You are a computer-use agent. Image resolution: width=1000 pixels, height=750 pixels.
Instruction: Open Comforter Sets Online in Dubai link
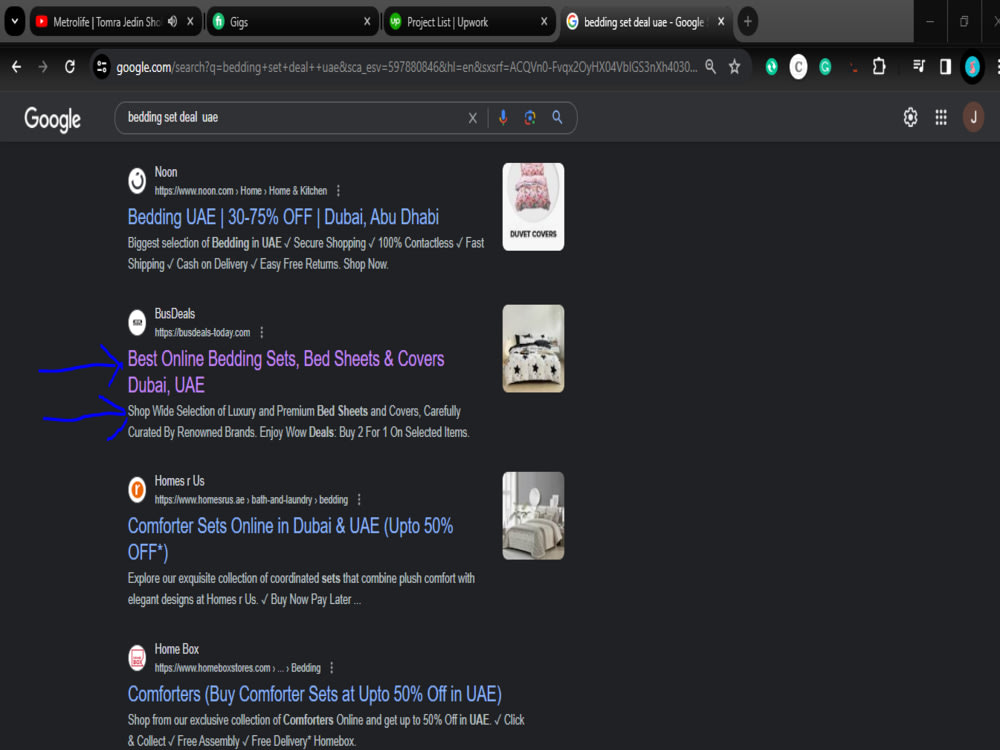(290, 539)
